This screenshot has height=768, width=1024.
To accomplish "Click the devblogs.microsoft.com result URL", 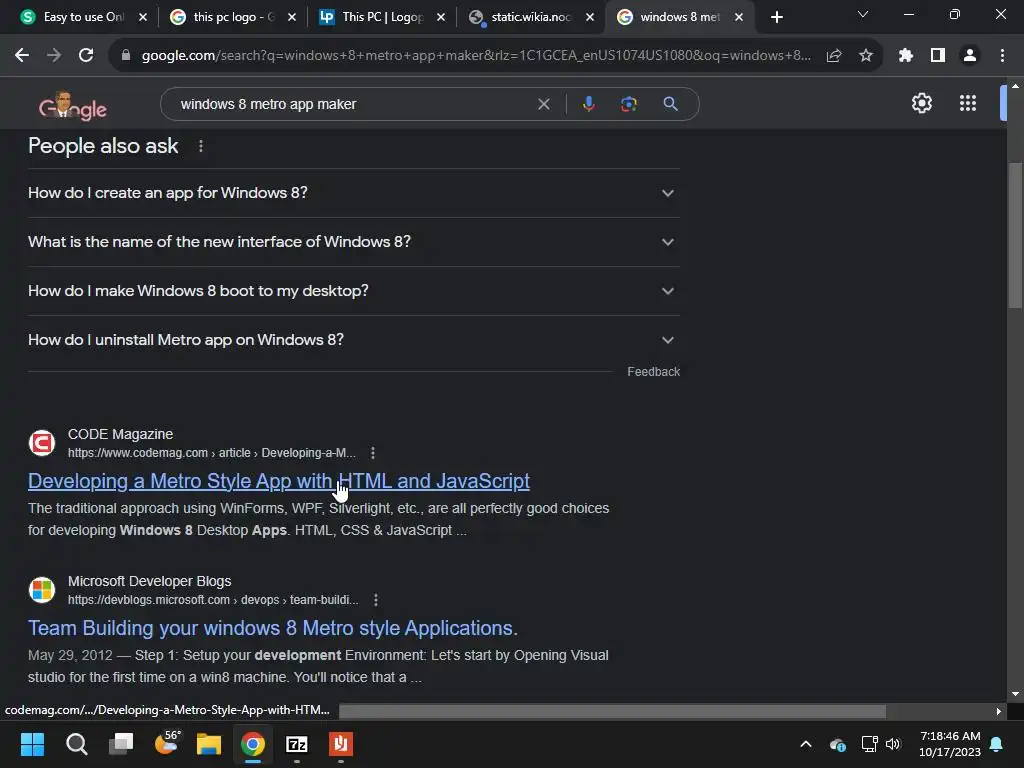I will (x=213, y=600).
